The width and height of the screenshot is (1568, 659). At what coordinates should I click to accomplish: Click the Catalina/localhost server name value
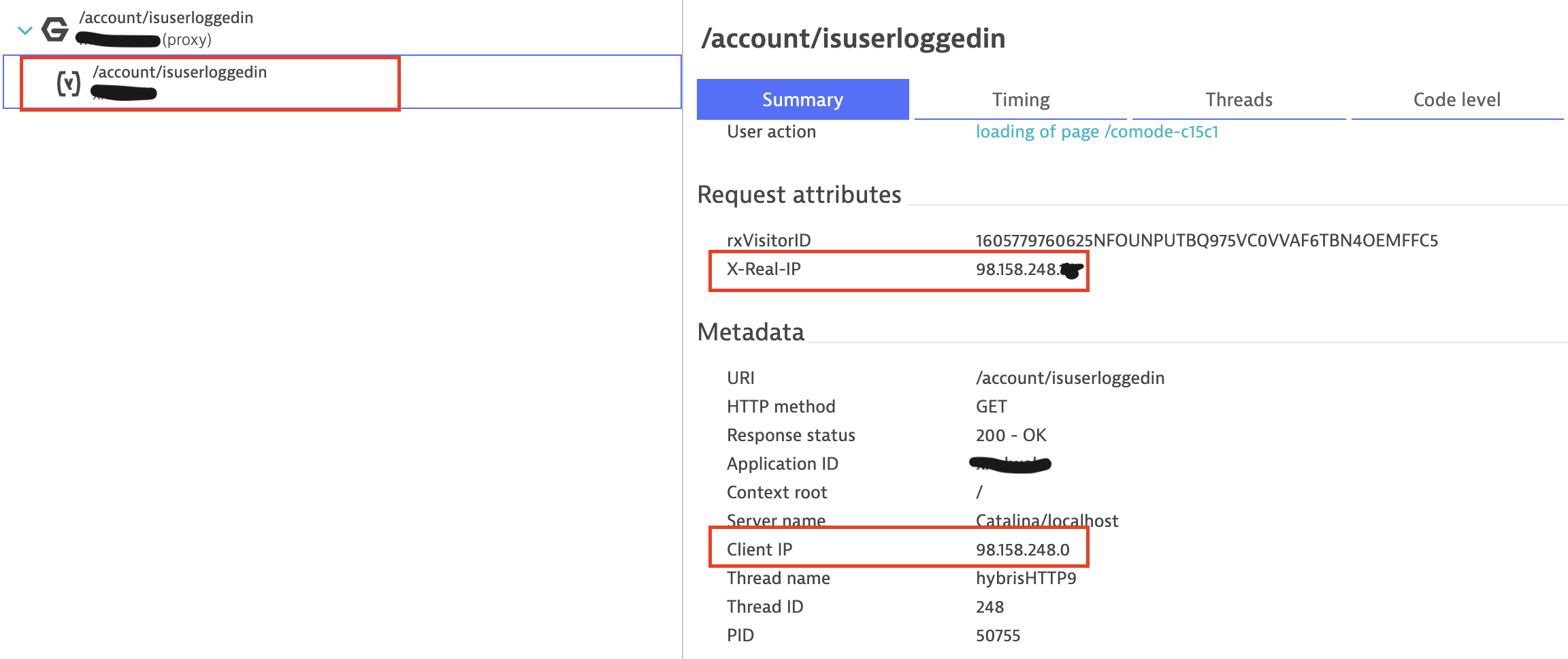[x=1047, y=521]
